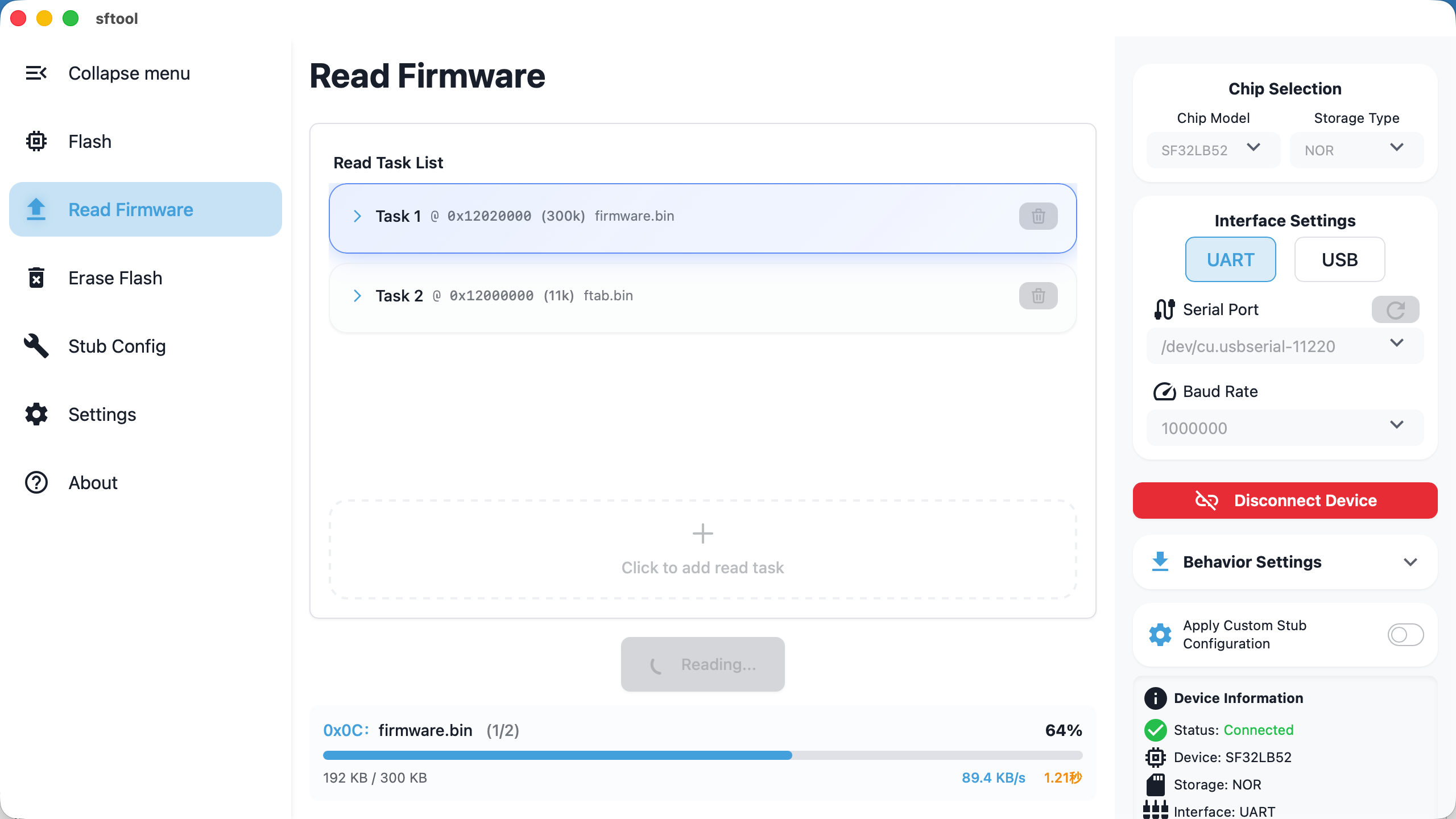Image resolution: width=1456 pixels, height=819 pixels.
Task: Click the Collapse menu icon
Action: coord(36,73)
